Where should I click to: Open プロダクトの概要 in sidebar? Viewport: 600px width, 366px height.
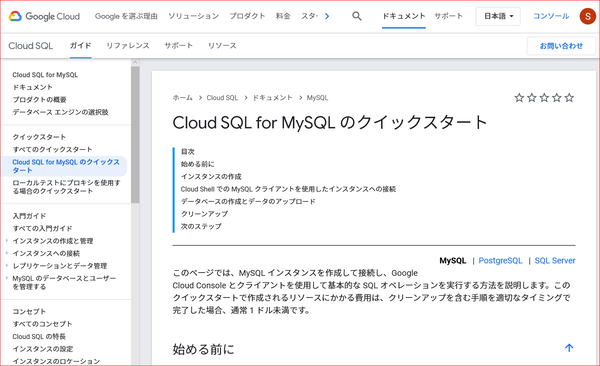(x=39, y=100)
